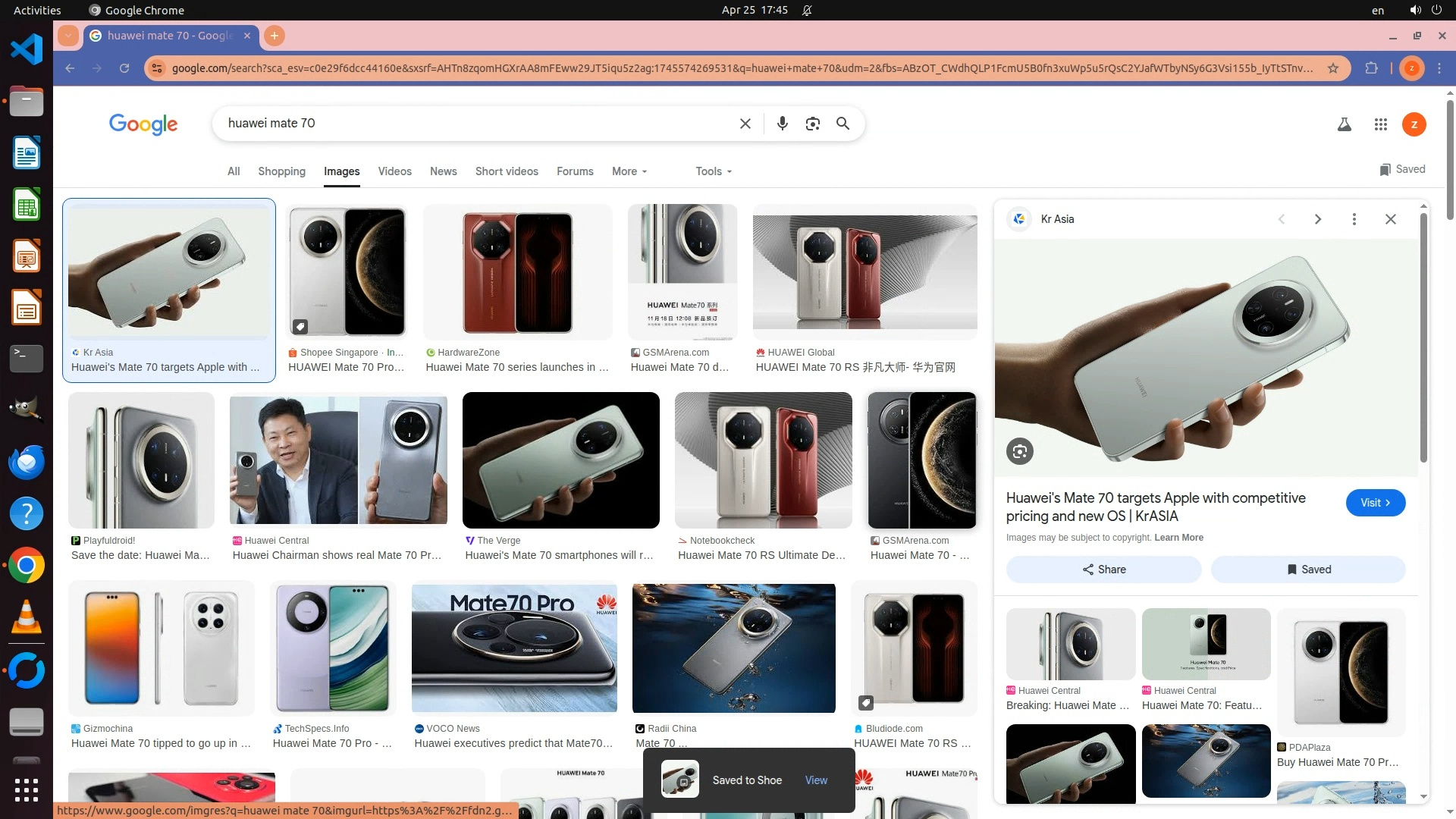Expand the More search filters dropdown
The image size is (1456, 819).
(629, 171)
